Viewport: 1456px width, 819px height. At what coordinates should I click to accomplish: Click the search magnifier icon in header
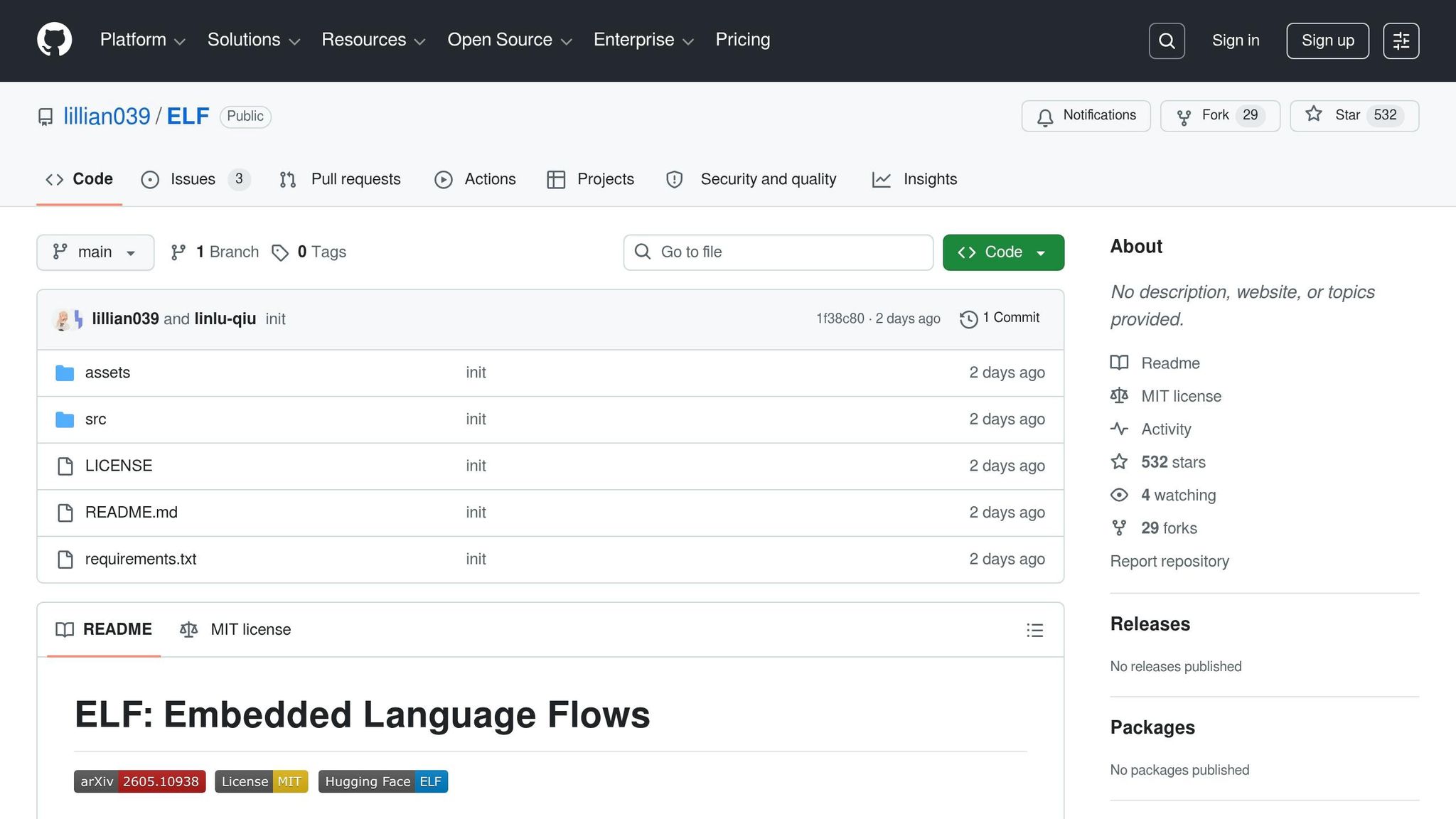1167,41
